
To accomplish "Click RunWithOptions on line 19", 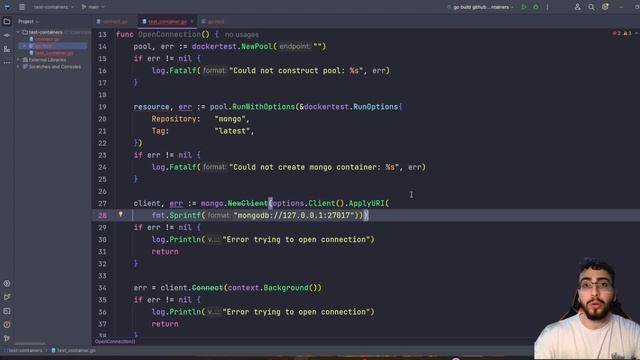I will 263,107.
